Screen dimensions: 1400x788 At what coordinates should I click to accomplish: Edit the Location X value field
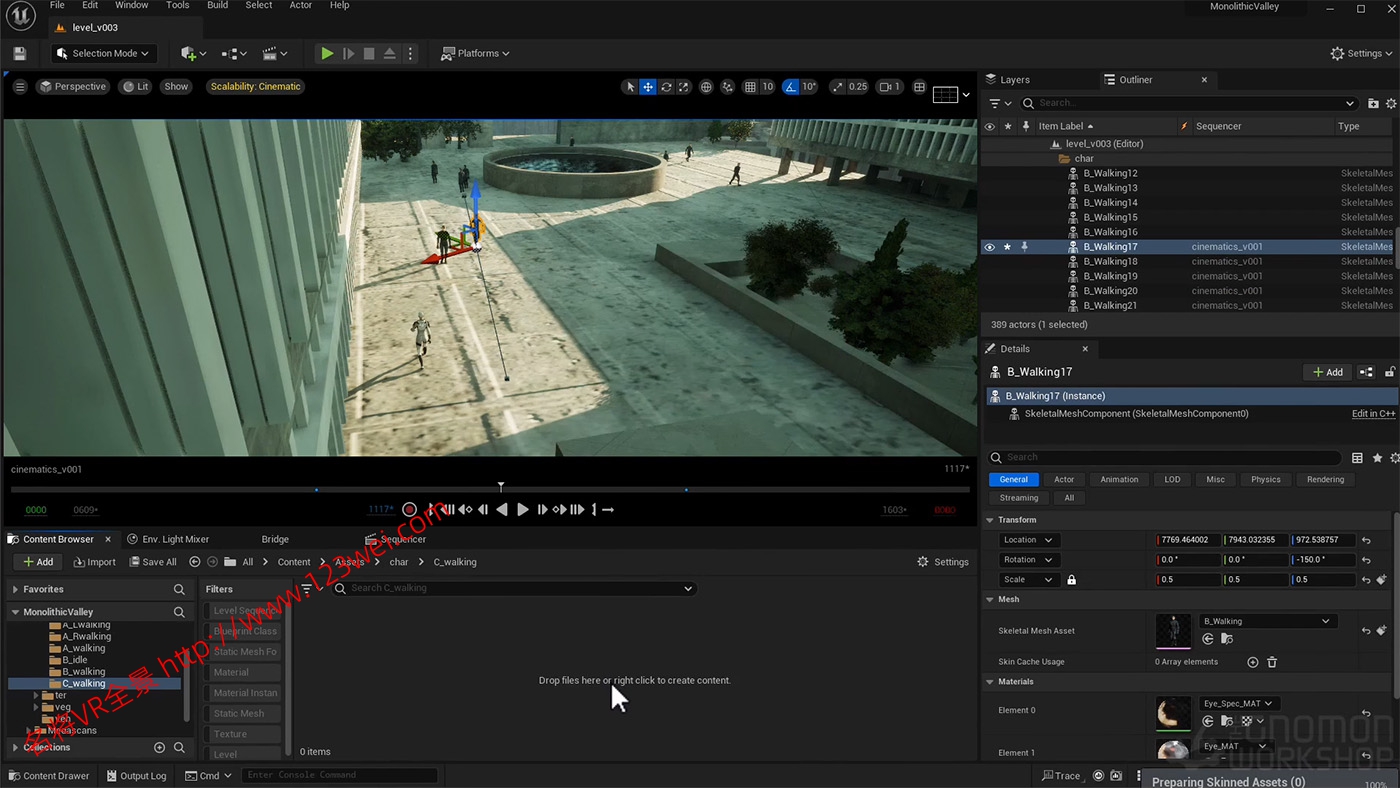click(x=1187, y=539)
